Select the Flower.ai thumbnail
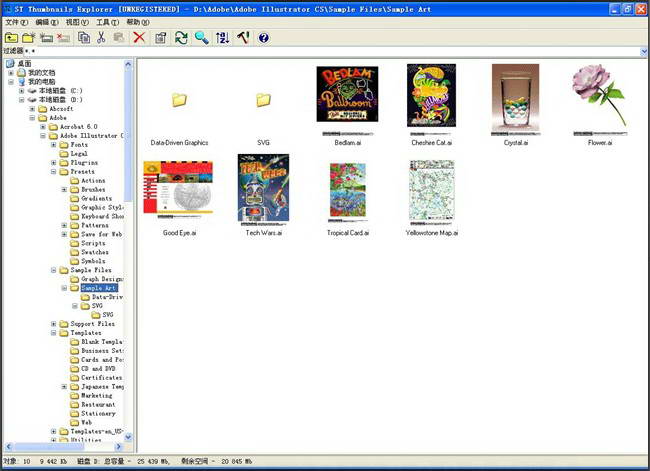 tap(599, 98)
